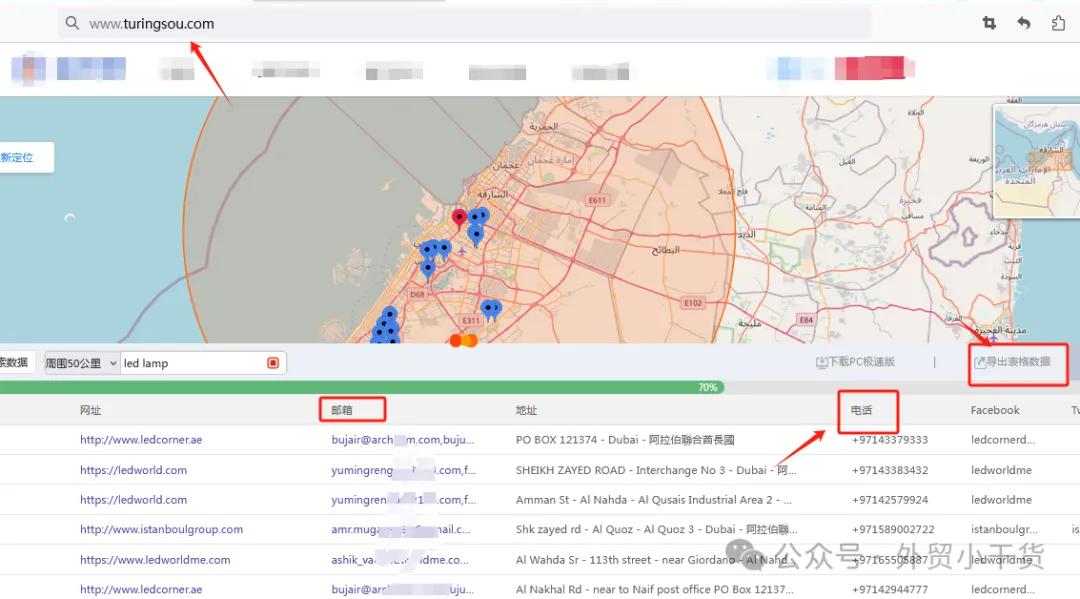The image size is (1080, 599).
Task: Click the red map pin marker
Action: click(x=459, y=218)
